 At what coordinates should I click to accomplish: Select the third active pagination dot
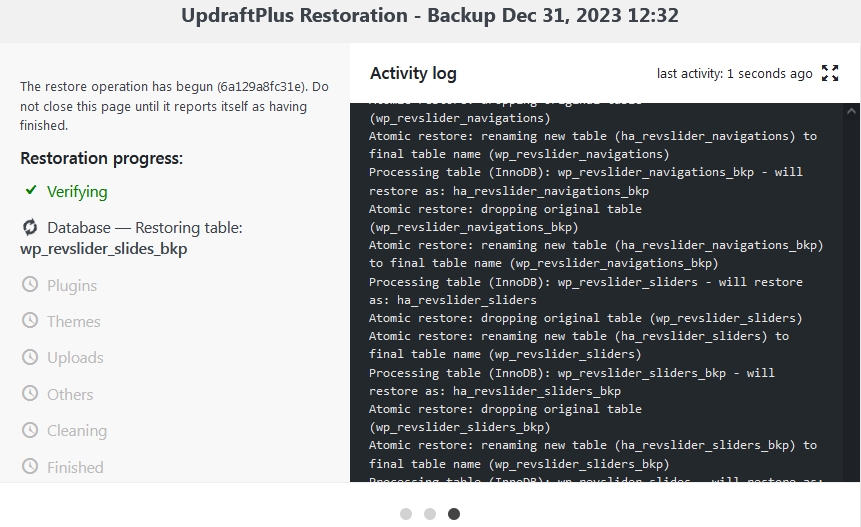(x=454, y=514)
